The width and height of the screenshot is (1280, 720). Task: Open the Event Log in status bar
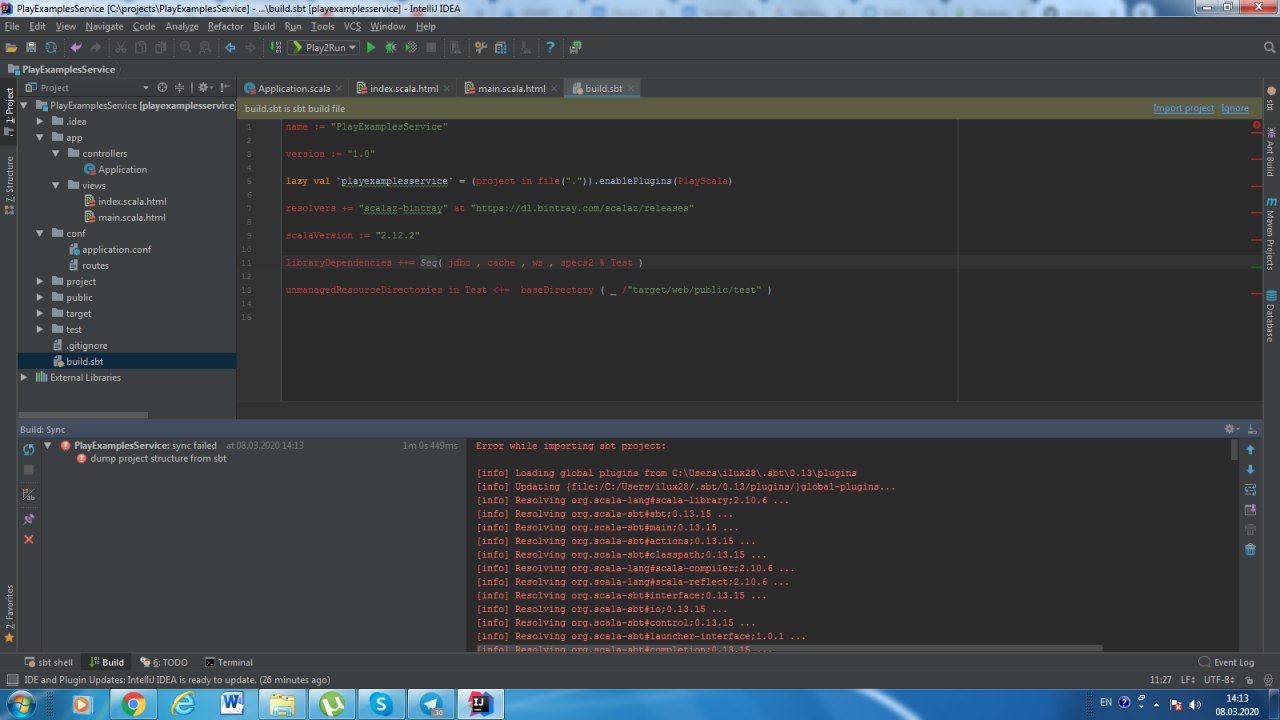pyautogui.click(x=1226, y=662)
